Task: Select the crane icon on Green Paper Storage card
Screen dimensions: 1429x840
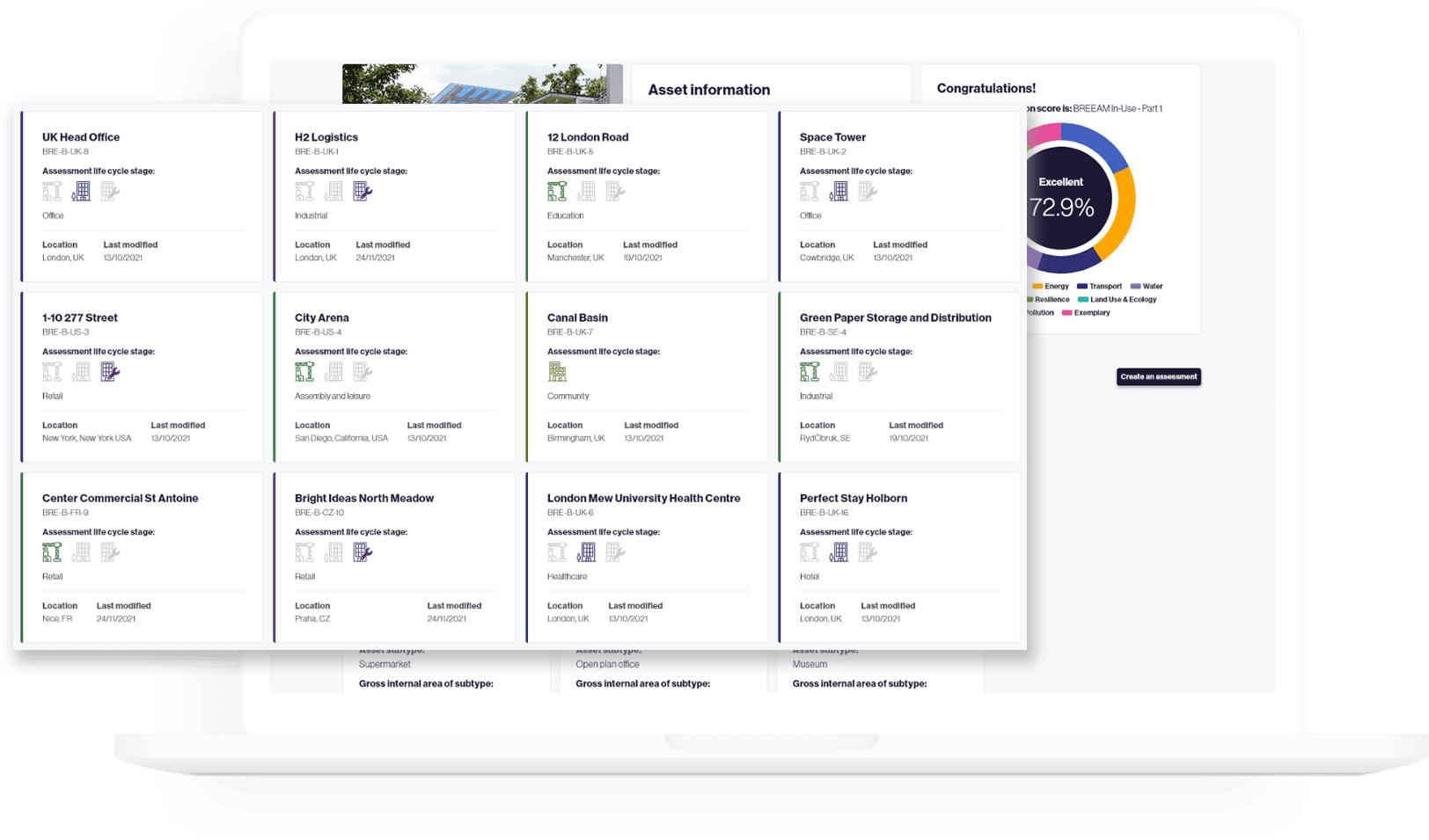Action: tap(810, 371)
